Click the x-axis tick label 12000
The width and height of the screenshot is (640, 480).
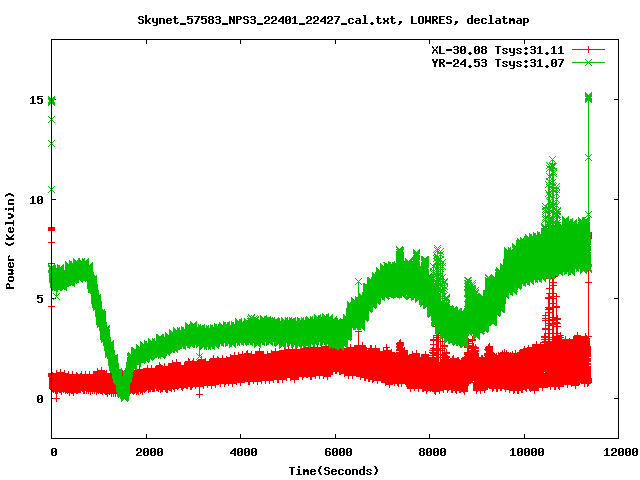[x=621, y=452]
